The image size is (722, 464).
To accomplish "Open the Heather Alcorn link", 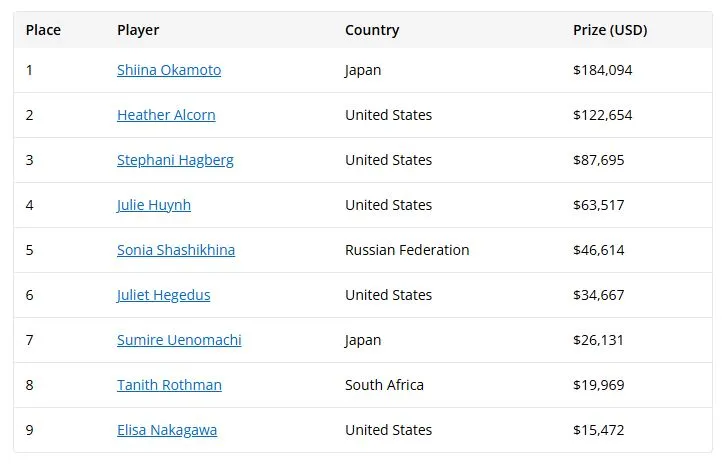I will [166, 115].
